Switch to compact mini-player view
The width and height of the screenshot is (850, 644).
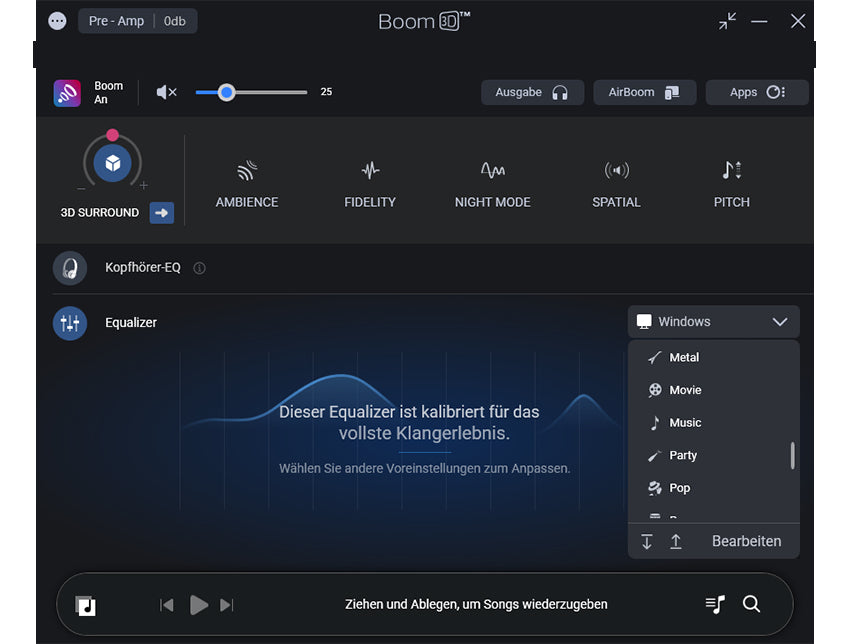point(727,21)
